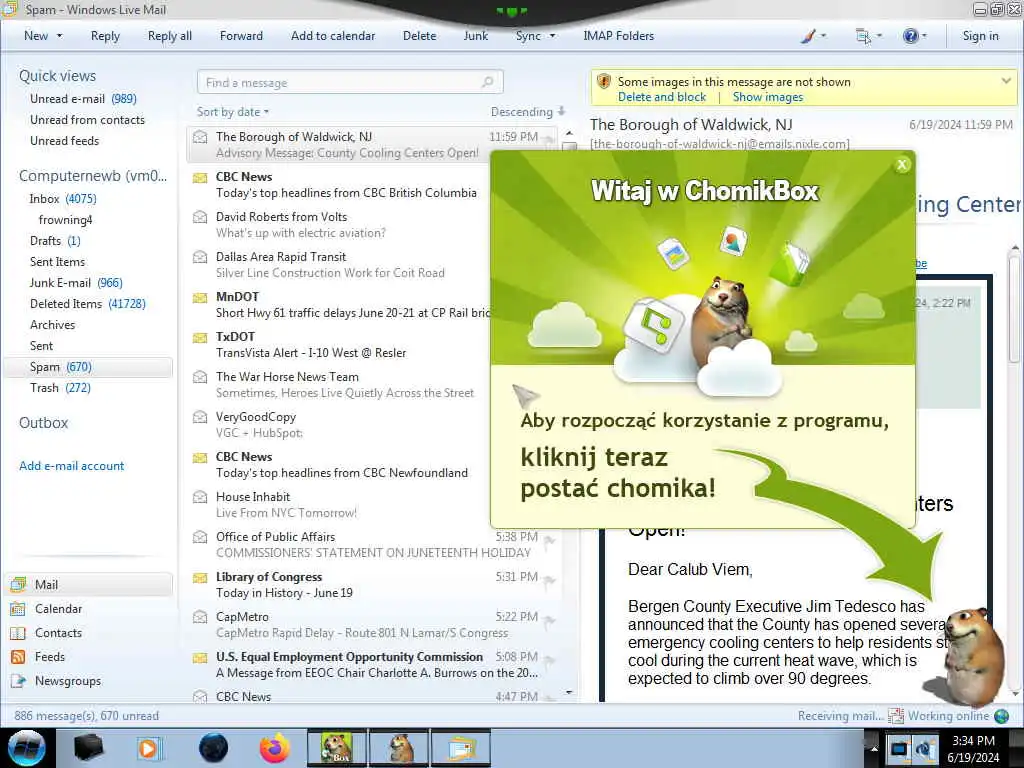The height and width of the screenshot is (768, 1024).
Task: Open the Menus layout toolbar icon
Action: click(x=863, y=36)
